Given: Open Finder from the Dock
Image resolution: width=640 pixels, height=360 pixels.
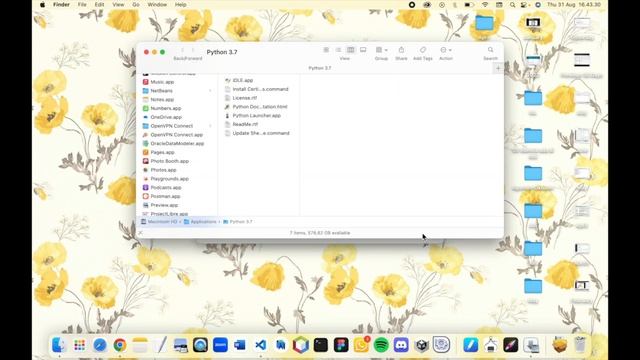Looking at the screenshot, I should (x=59, y=345).
